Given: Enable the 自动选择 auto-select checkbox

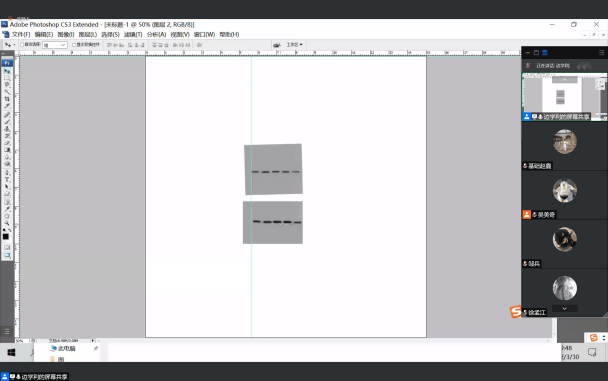Looking at the screenshot, I should pos(22,45).
